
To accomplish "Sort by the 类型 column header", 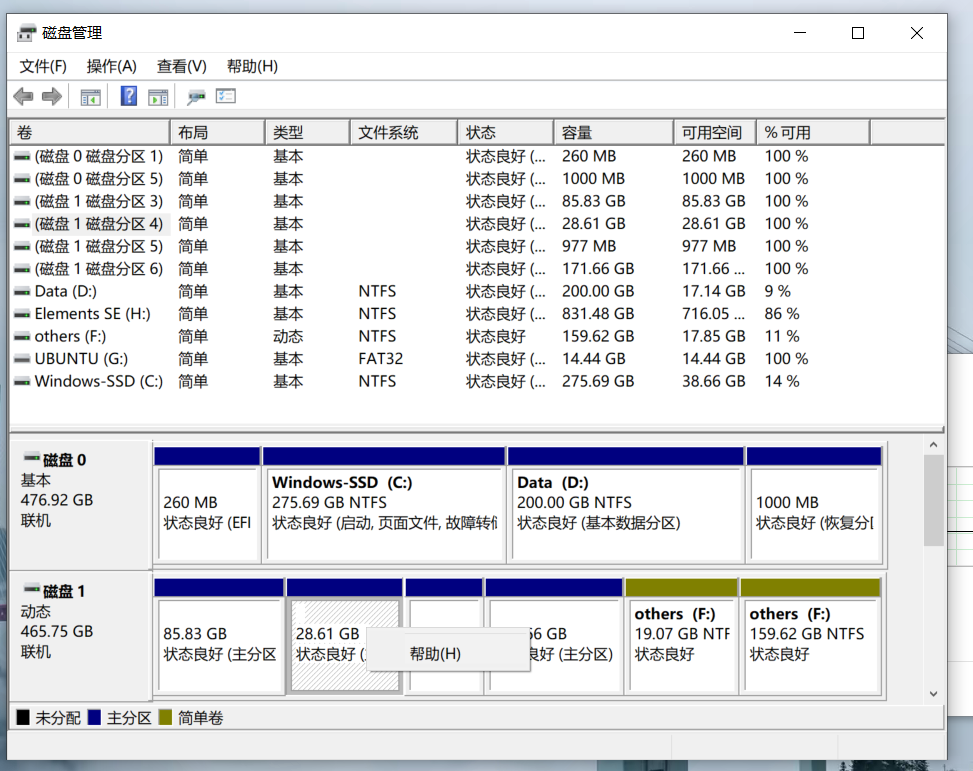I will tap(308, 132).
